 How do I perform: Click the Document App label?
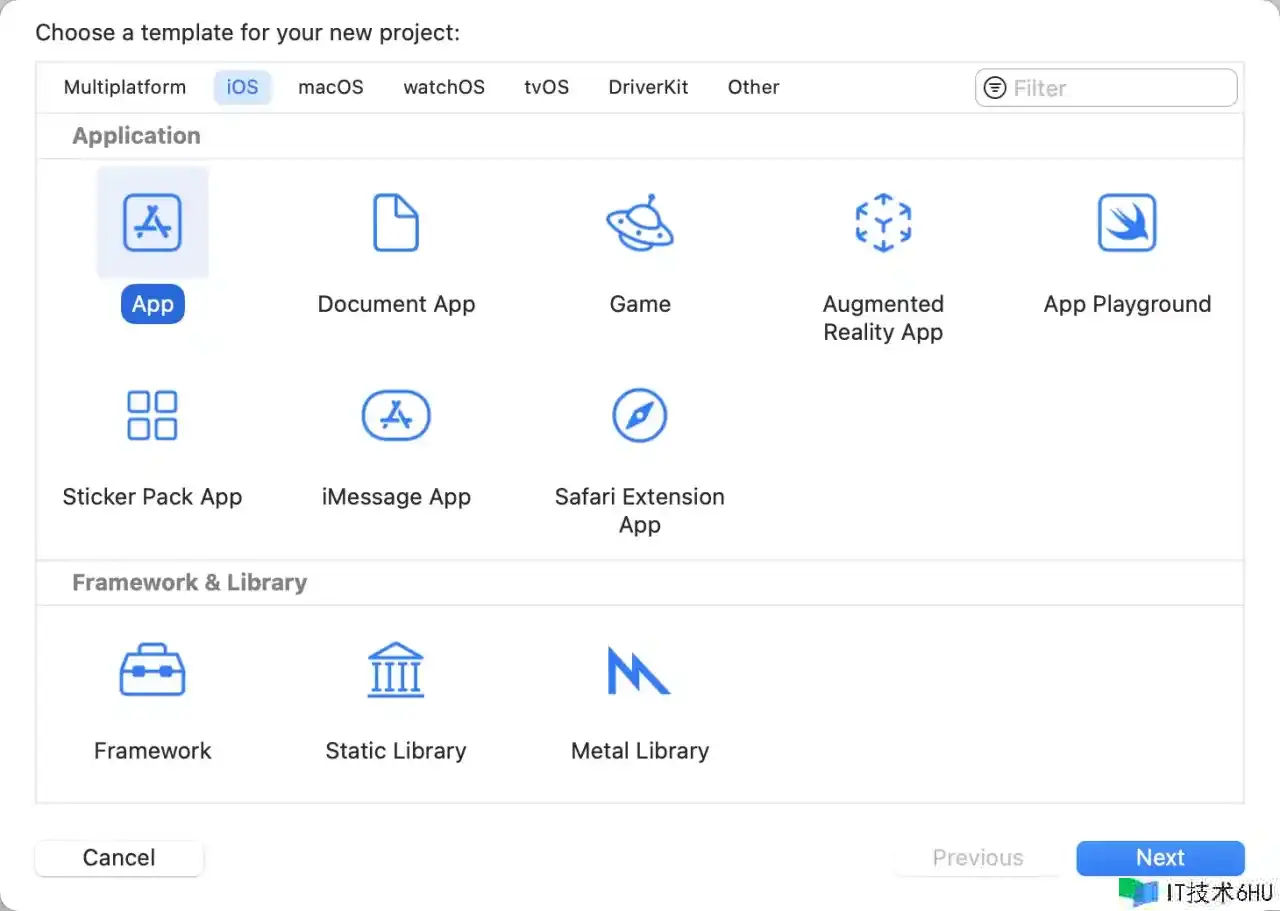[x=396, y=304]
